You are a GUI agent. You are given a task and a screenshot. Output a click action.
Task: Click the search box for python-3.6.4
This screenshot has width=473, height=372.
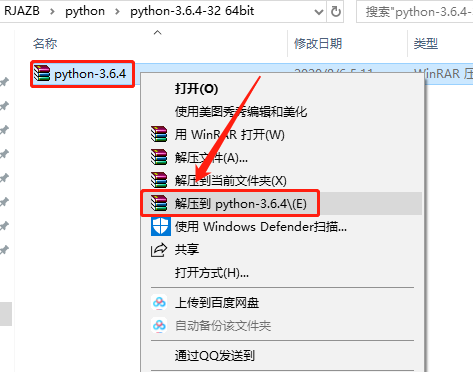click(x=415, y=12)
